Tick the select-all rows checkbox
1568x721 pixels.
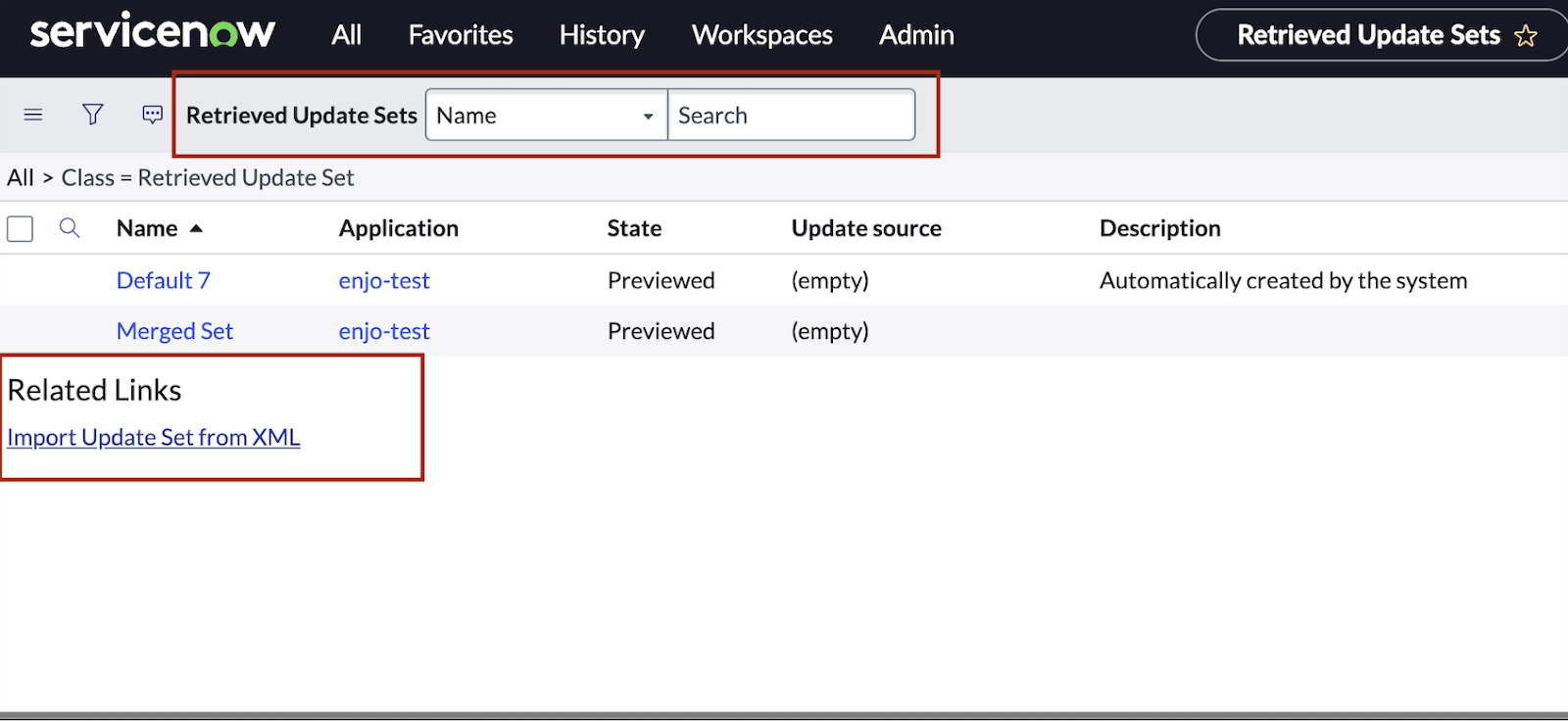point(21,229)
